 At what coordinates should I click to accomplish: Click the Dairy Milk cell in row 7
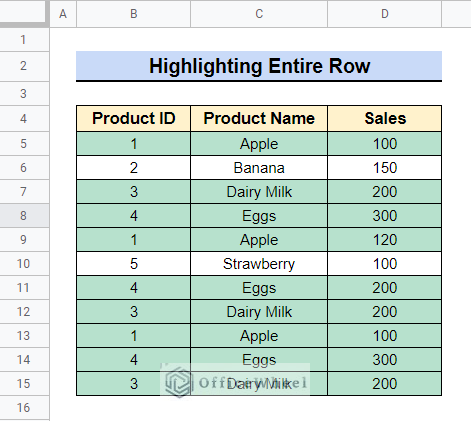259,192
